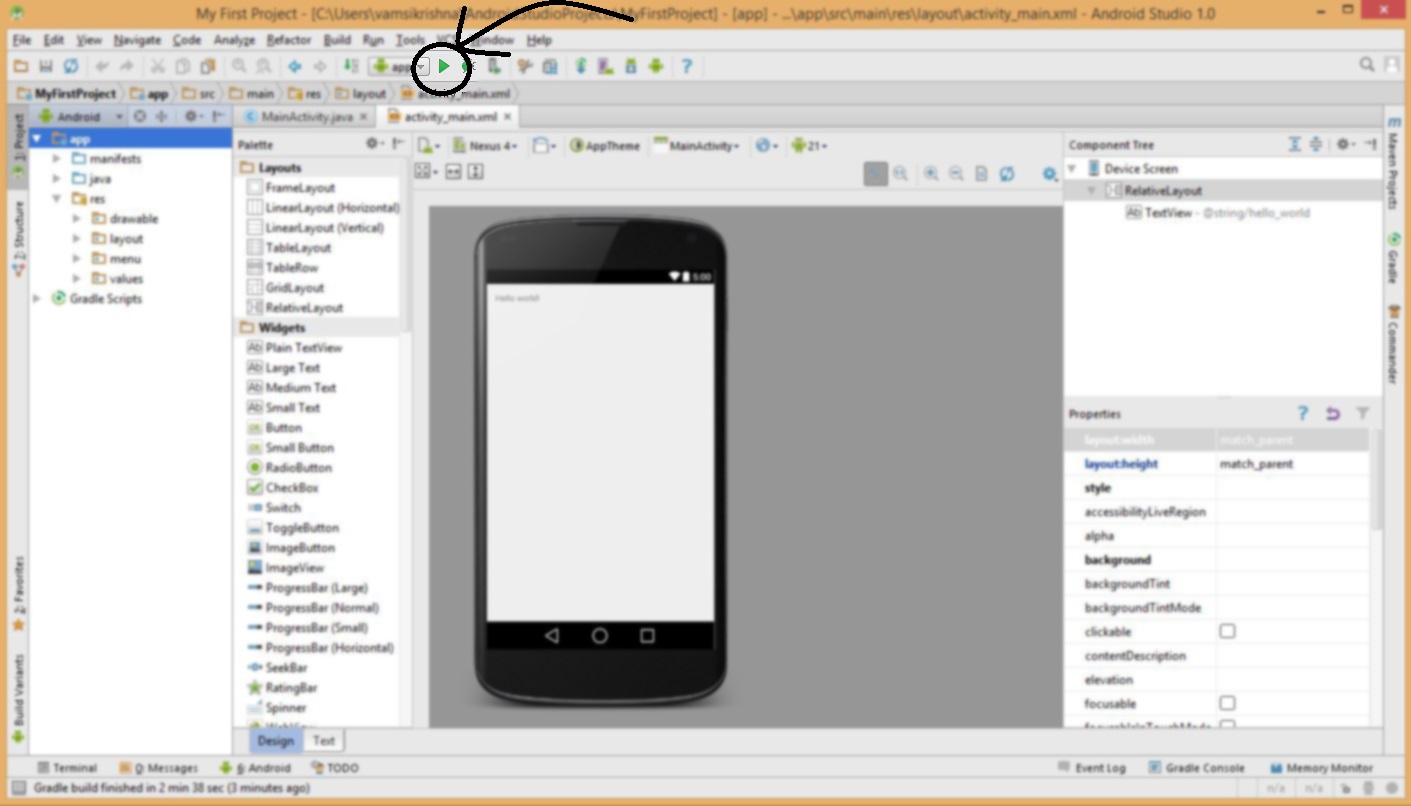This screenshot has height=806, width=1411.
Task: Click the layout:height match_parent value
Action: tap(1257, 464)
